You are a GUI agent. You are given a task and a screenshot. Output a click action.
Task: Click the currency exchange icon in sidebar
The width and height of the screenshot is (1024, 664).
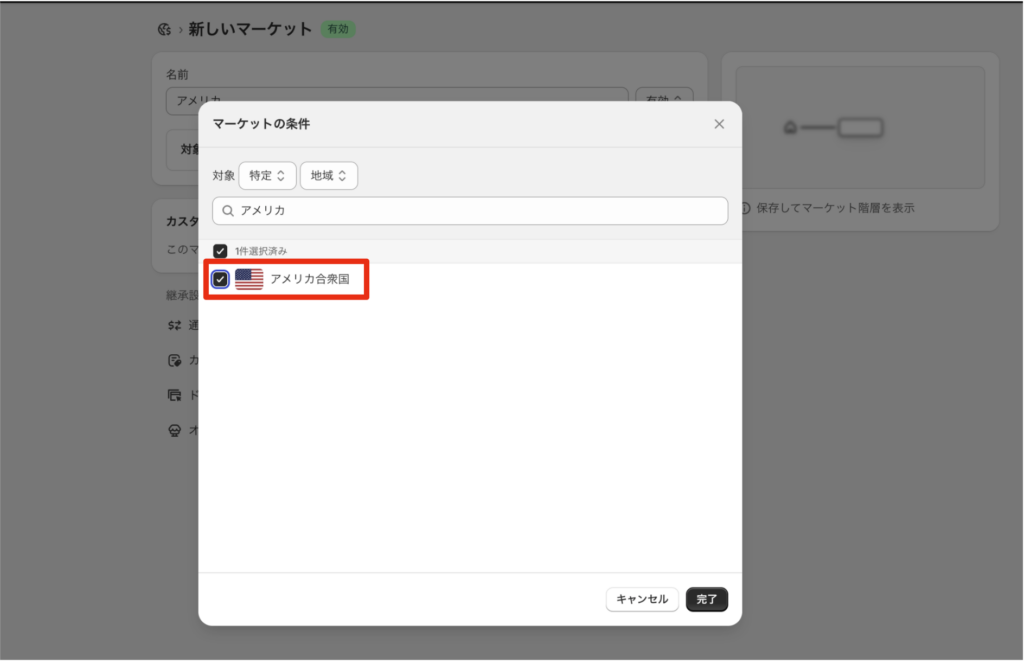coord(175,325)
